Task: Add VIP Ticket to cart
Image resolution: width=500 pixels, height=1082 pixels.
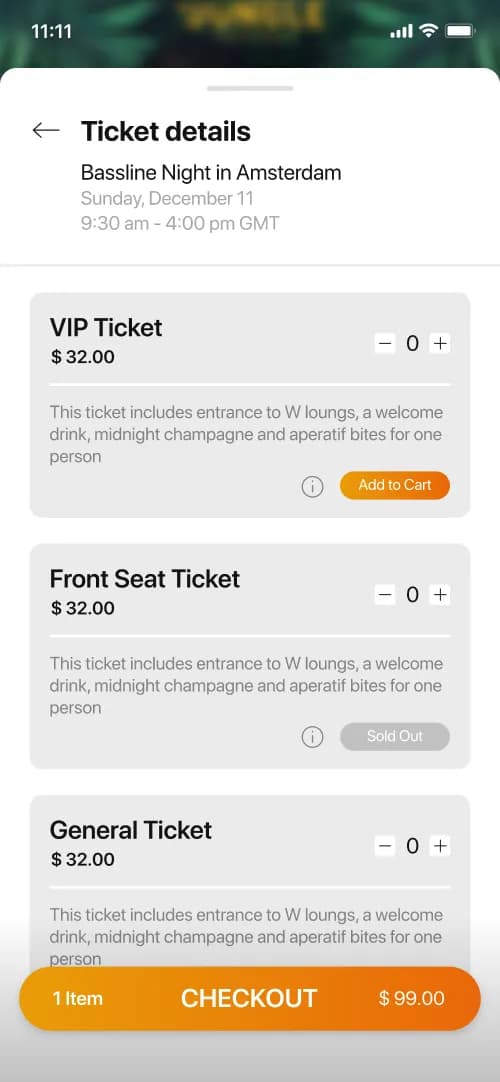Action: coord(394,485)
